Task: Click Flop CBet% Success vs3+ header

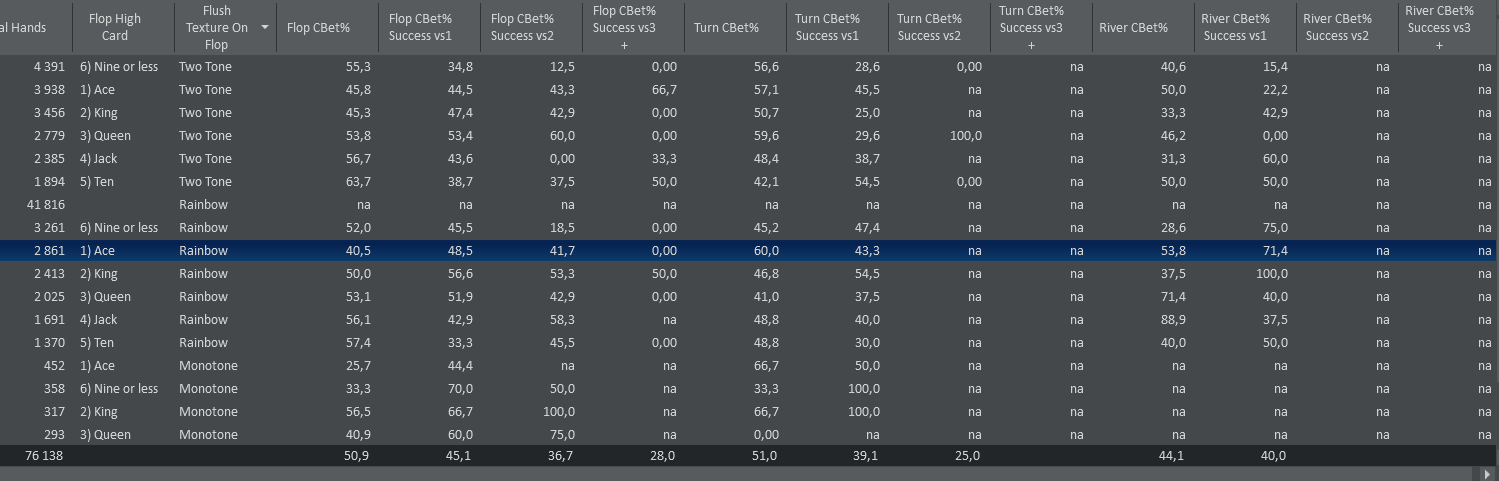Action: point(625,27)
